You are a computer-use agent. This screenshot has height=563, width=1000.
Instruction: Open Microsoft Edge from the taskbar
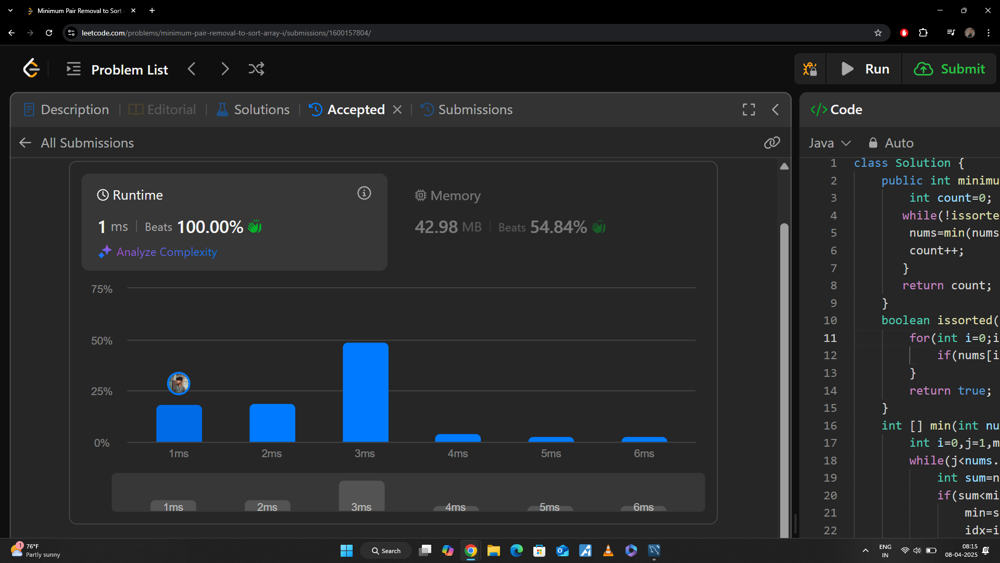tap(517, 550)
